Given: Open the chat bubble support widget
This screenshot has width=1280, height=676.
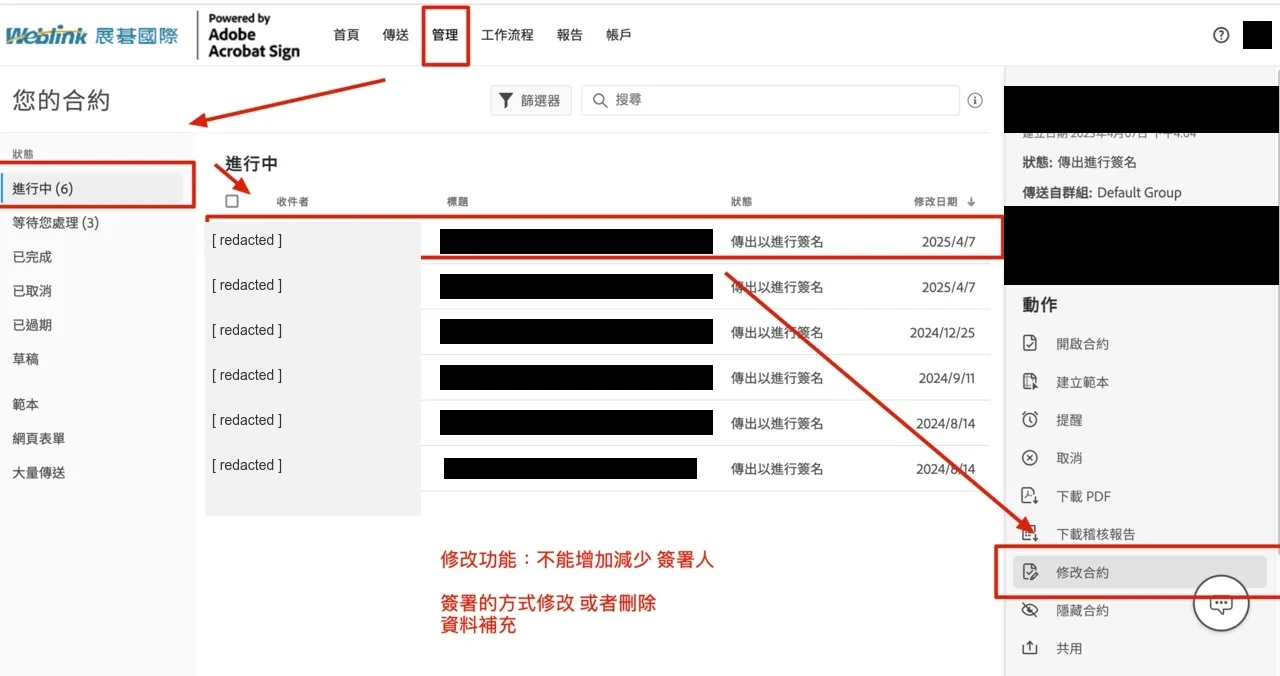Looking at the screenshot, I should tap(1221, 603).
